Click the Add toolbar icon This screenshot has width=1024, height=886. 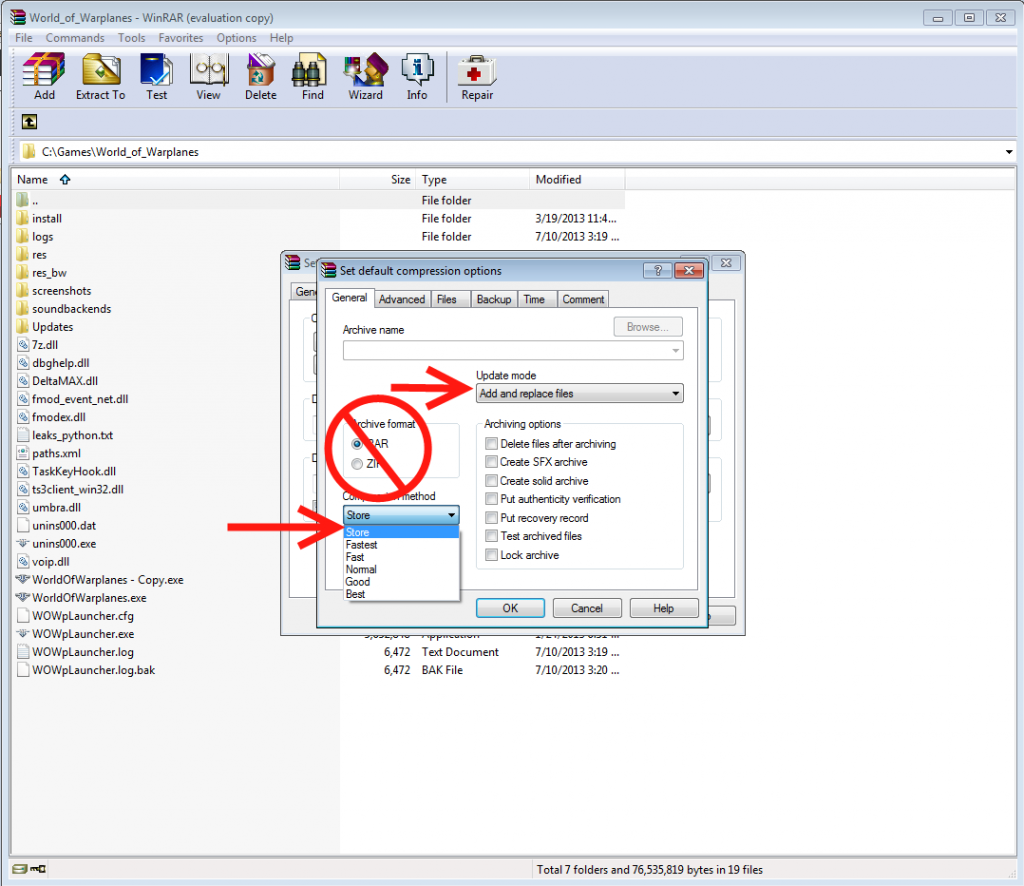click(x=44, y=70)
